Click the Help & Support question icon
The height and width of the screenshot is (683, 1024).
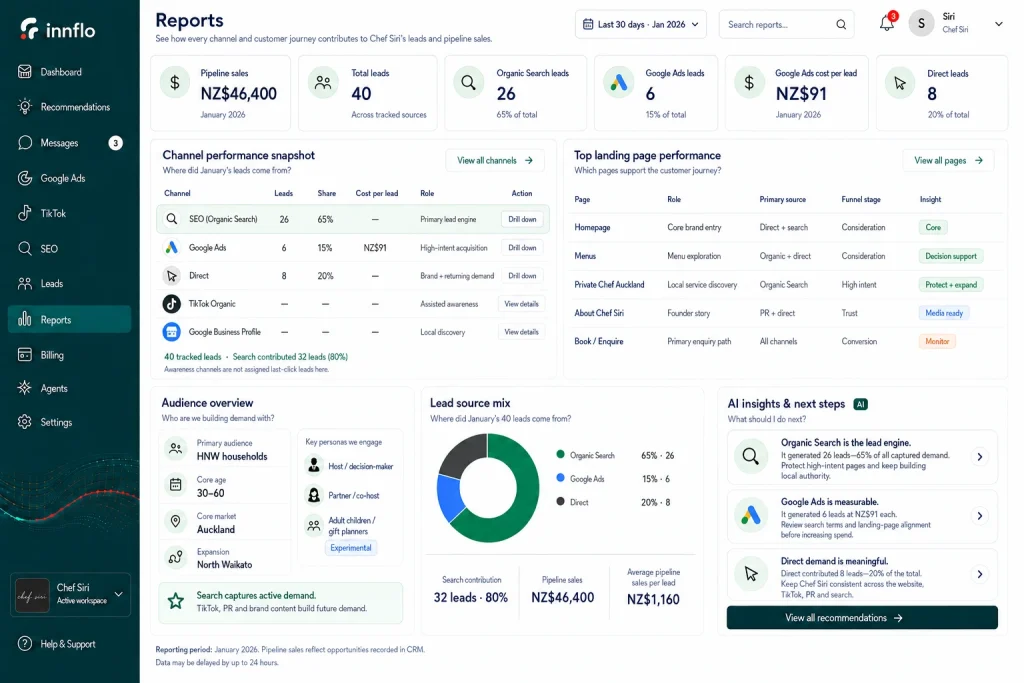pos(25,644)
